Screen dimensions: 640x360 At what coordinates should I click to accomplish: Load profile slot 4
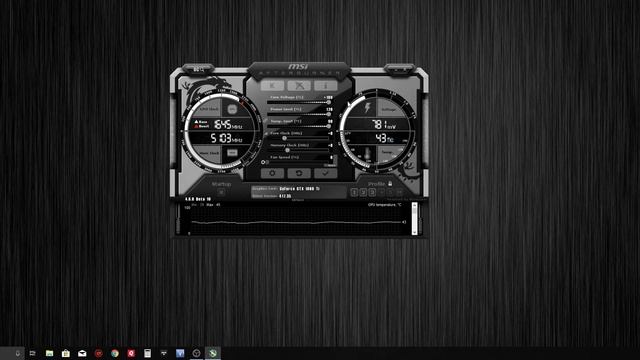(x=382, y=192)
